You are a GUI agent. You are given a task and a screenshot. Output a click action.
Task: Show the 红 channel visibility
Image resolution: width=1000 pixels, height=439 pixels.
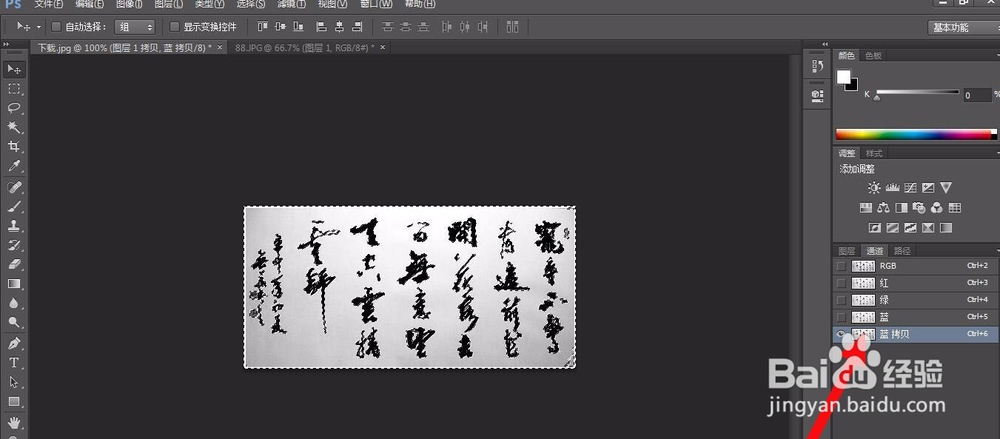pyautogui.click(x=841, y=283)
